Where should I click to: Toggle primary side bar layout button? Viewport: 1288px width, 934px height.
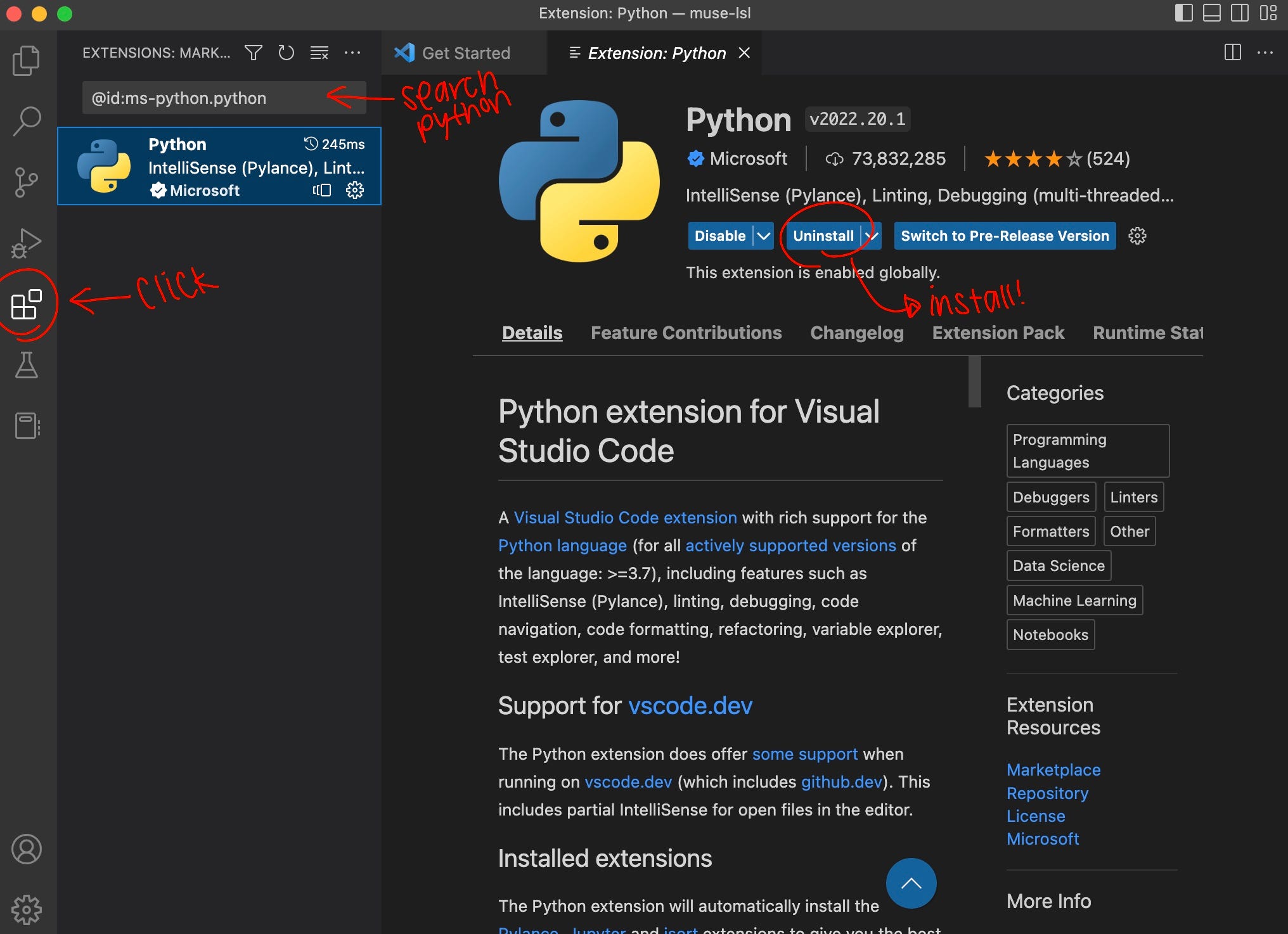(x=1183, y=13)
